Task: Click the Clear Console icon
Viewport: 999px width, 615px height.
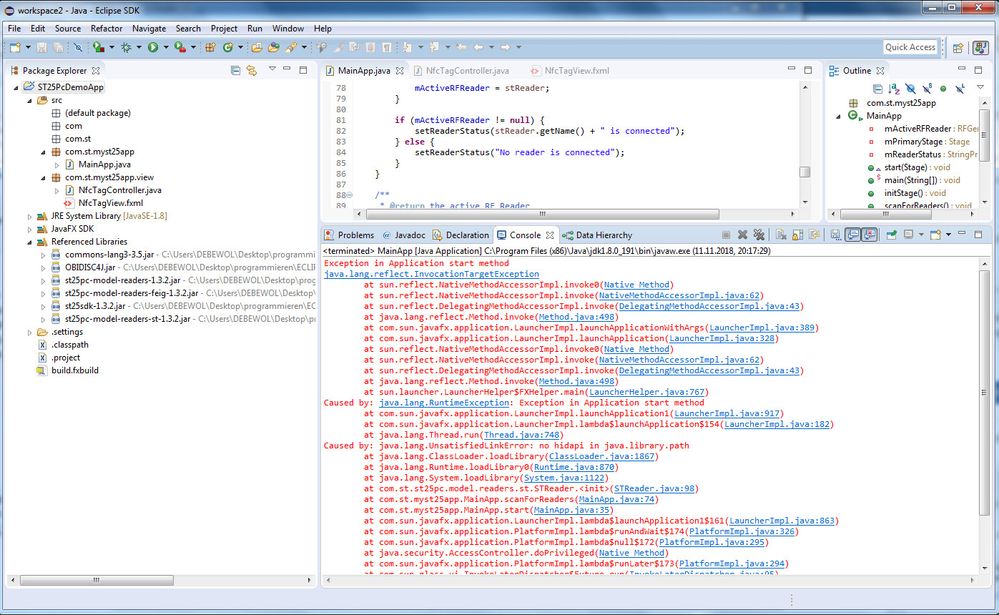Action: pyautogui.click(x=781, y=235)
